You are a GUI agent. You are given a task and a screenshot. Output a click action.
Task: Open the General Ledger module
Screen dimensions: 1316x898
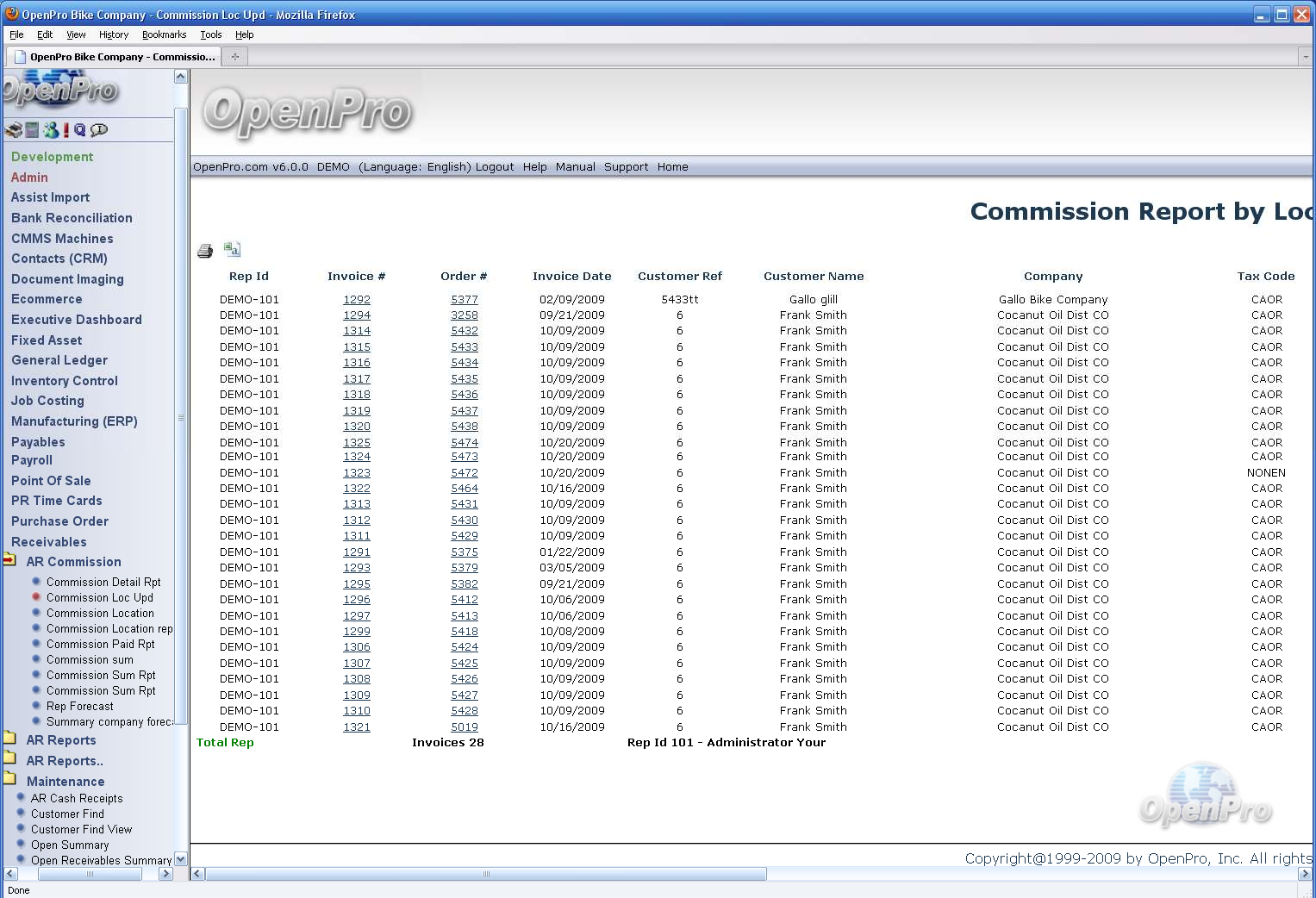tap(59, 360)
